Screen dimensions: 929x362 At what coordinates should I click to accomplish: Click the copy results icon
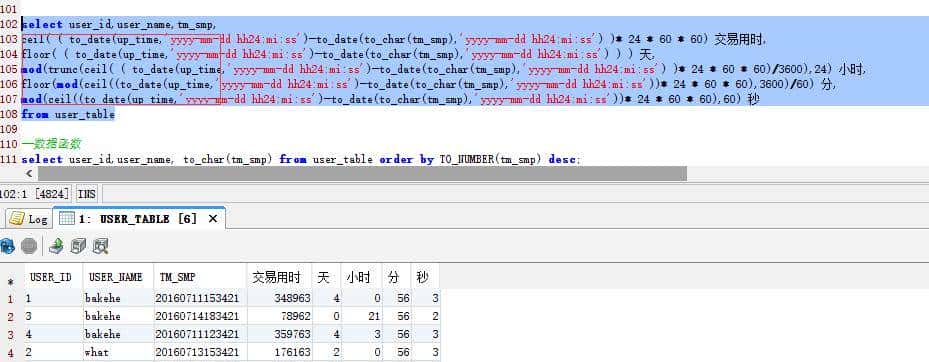[78, 245]
